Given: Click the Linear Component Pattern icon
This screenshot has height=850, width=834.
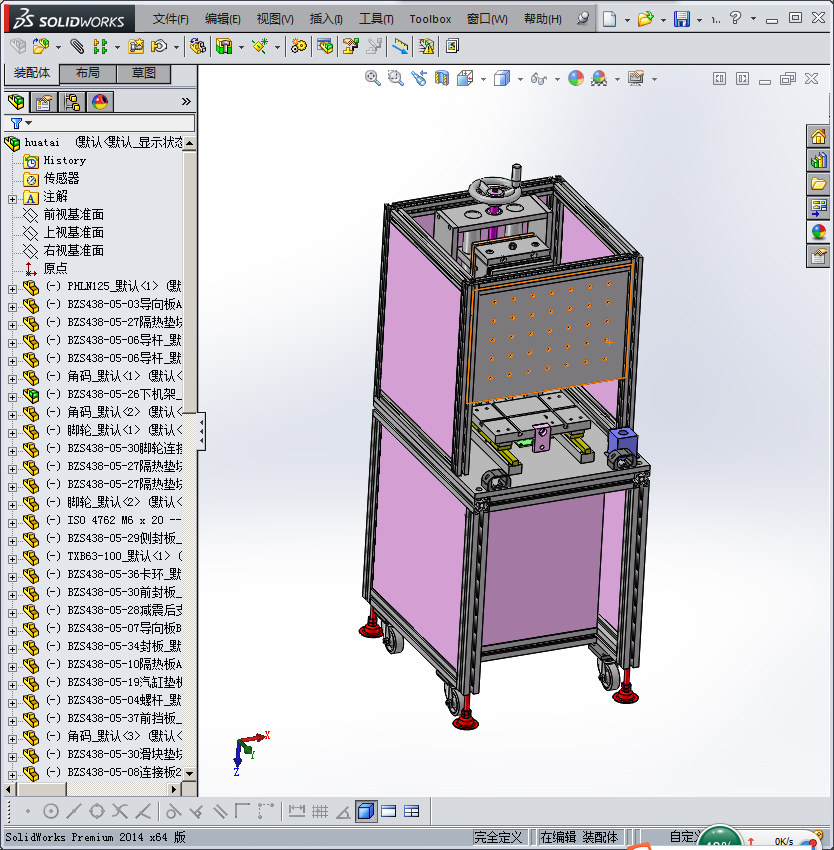Looking at the screenshot, I should pyautogui.click(x=100, y=46).
